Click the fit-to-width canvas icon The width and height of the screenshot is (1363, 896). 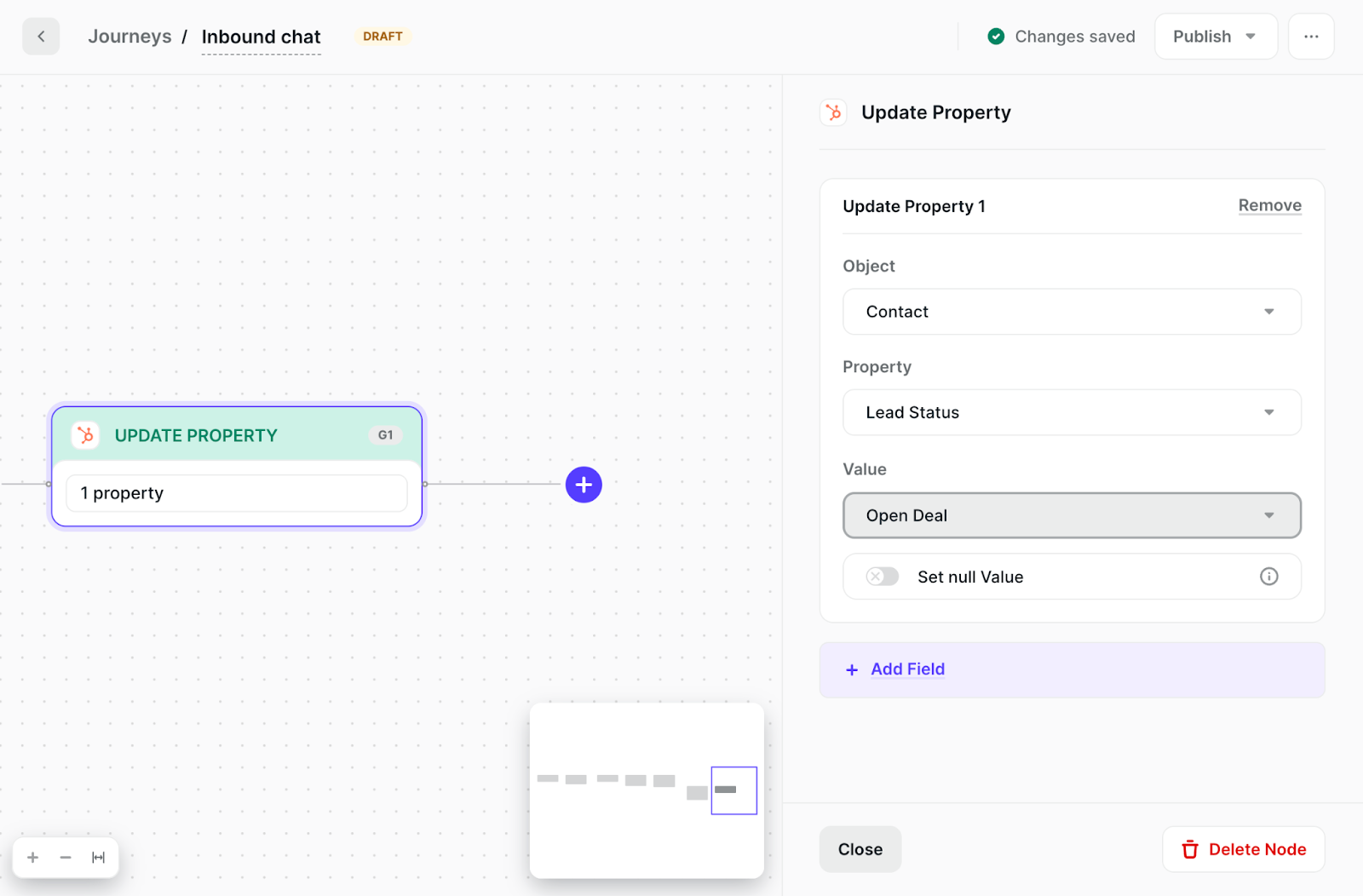point(99,858)
